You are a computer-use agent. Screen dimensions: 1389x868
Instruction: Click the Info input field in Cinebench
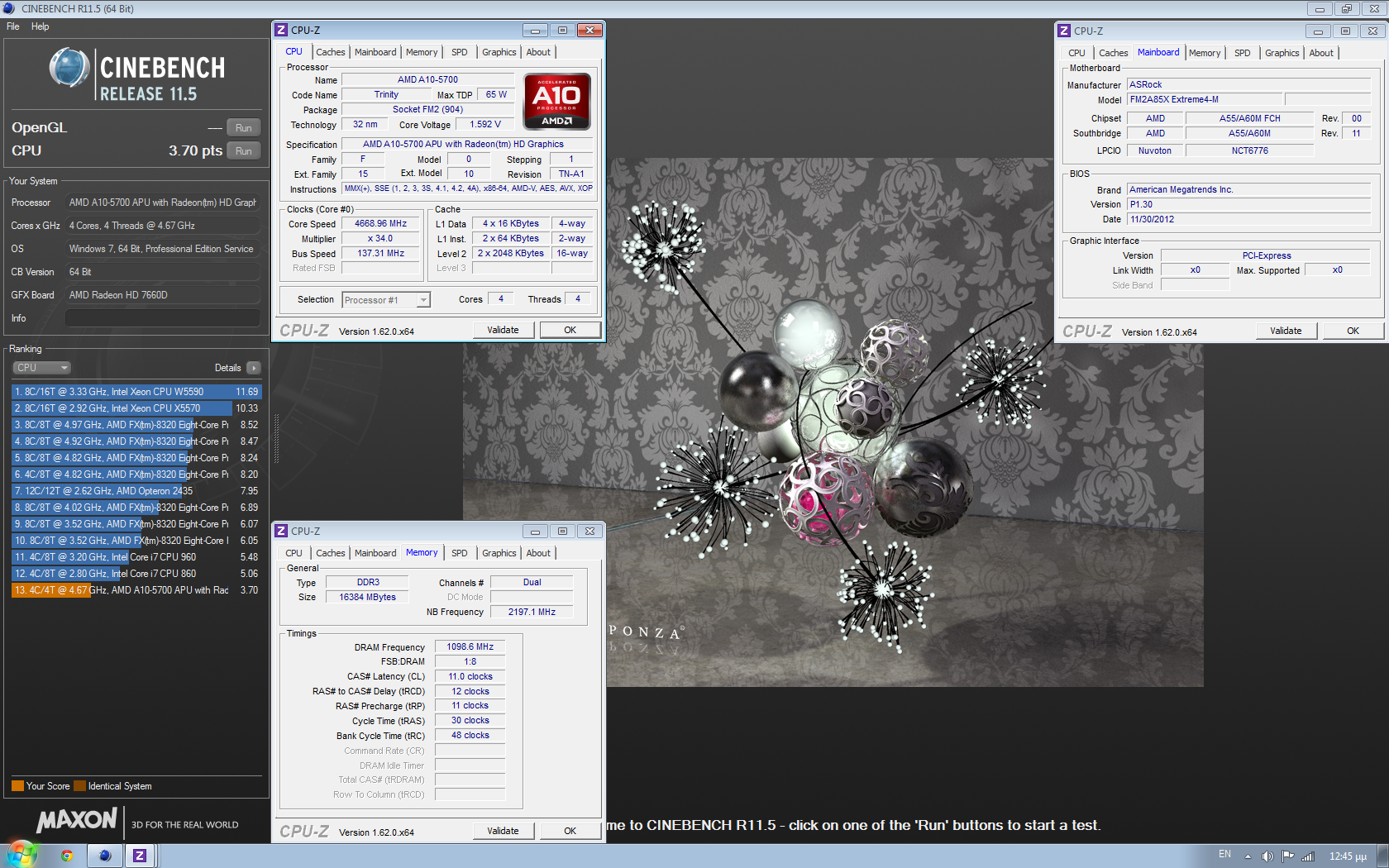coord(163,318)
